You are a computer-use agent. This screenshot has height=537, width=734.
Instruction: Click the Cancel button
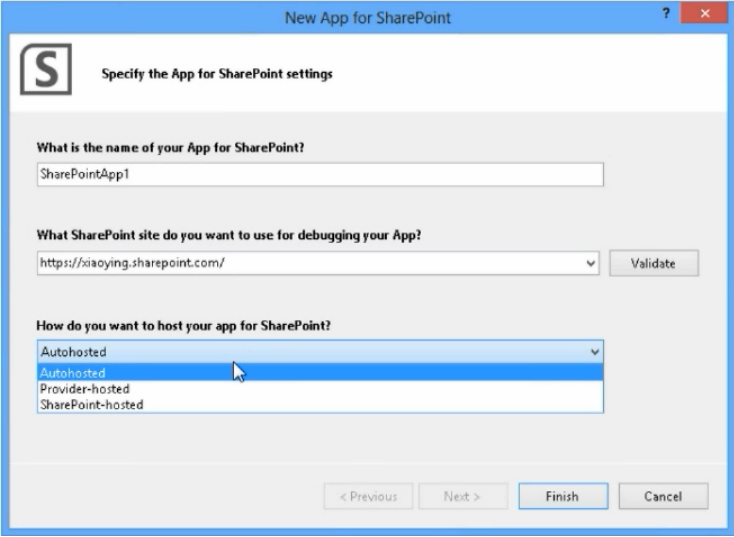[x=663, y=496]
